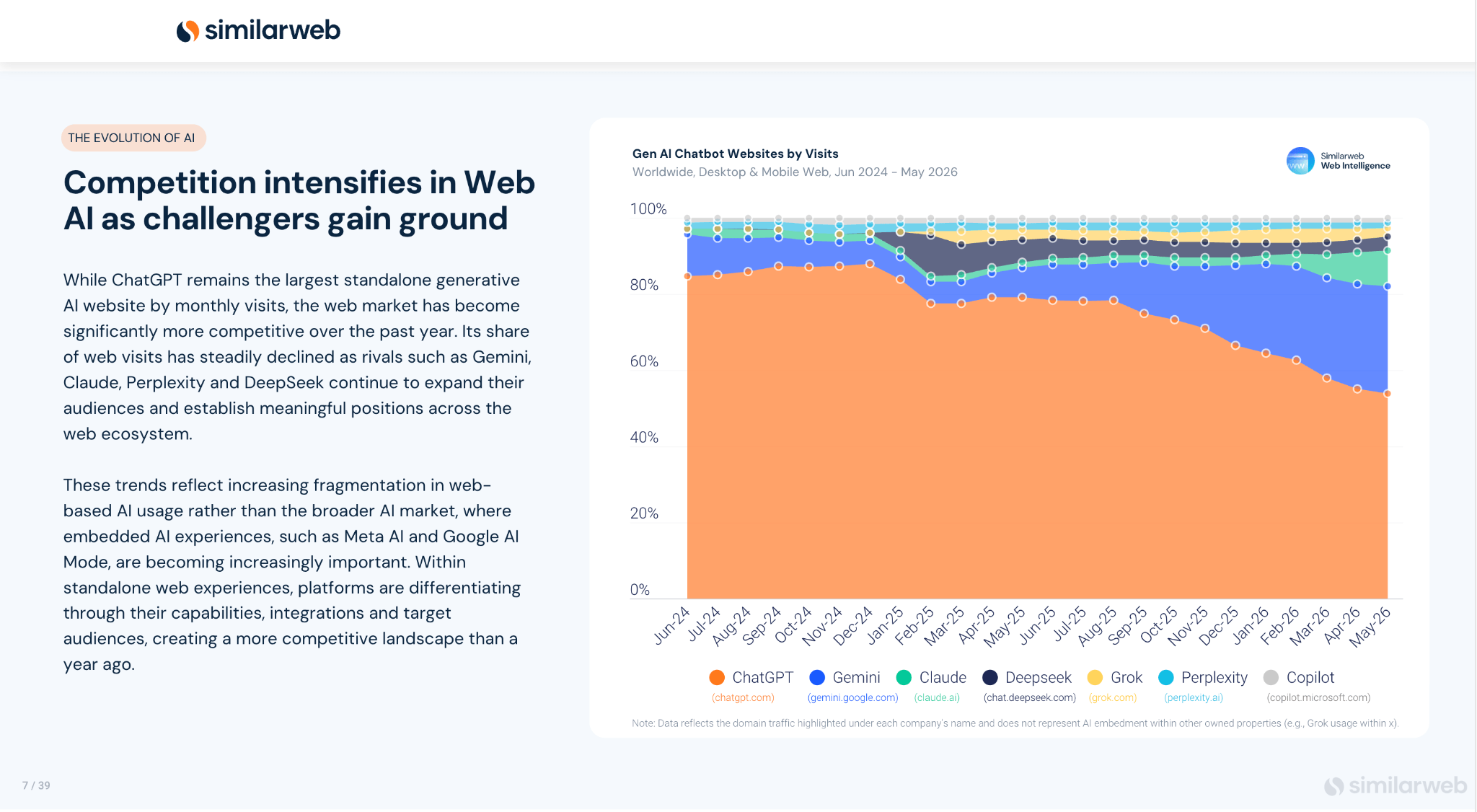Click the page number 7 / 39
The image size is (1477, 812).
(x=36, y=785)
